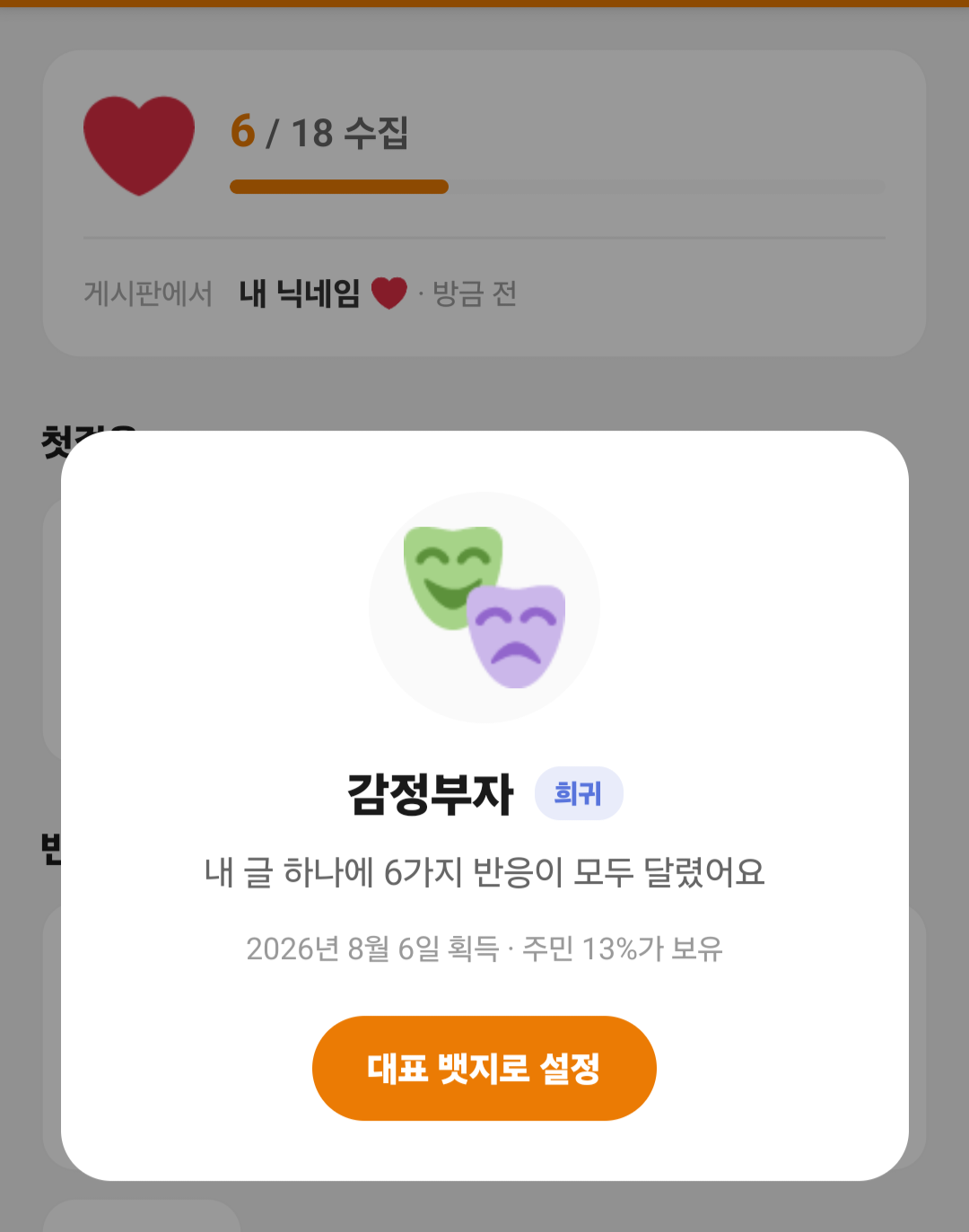Tap the large red heart badge icon
The image size is (969, 1232).
pyautogui.click(x=139, y=145)
